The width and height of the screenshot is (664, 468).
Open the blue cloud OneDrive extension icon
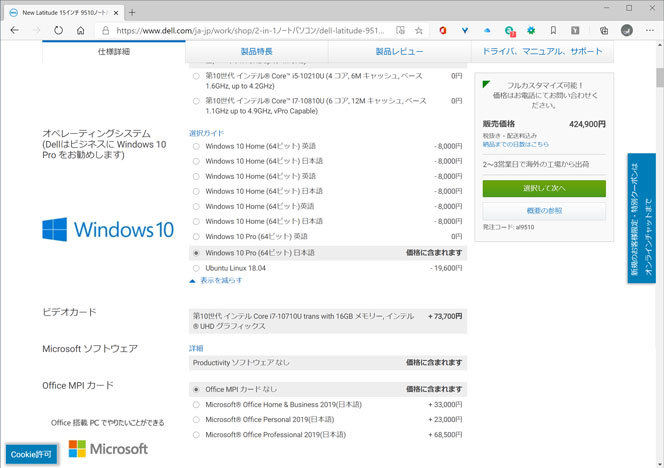[487, 30]
